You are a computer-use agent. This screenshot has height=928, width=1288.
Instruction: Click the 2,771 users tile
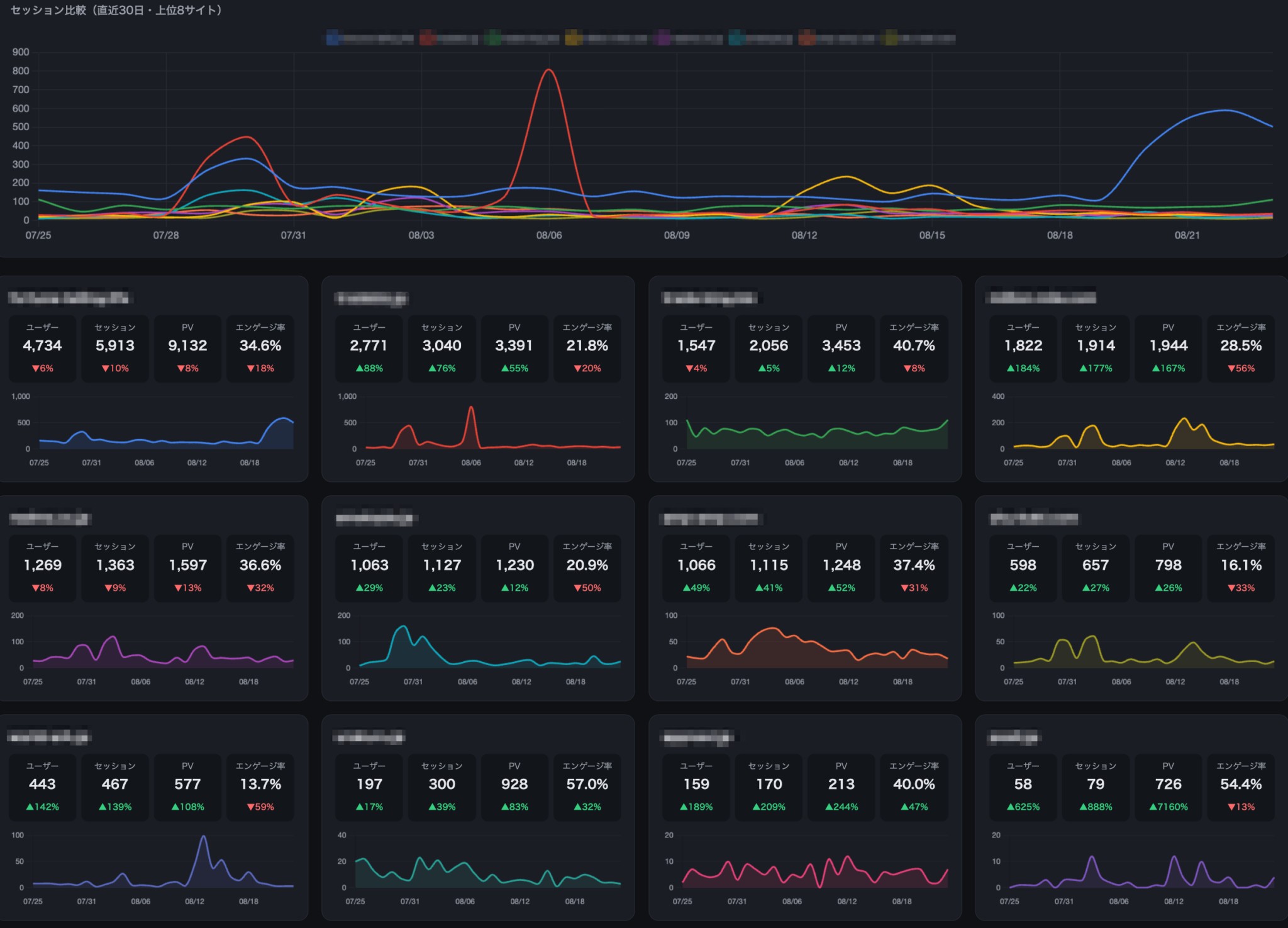pyautogui.click(x=369, y=349)
